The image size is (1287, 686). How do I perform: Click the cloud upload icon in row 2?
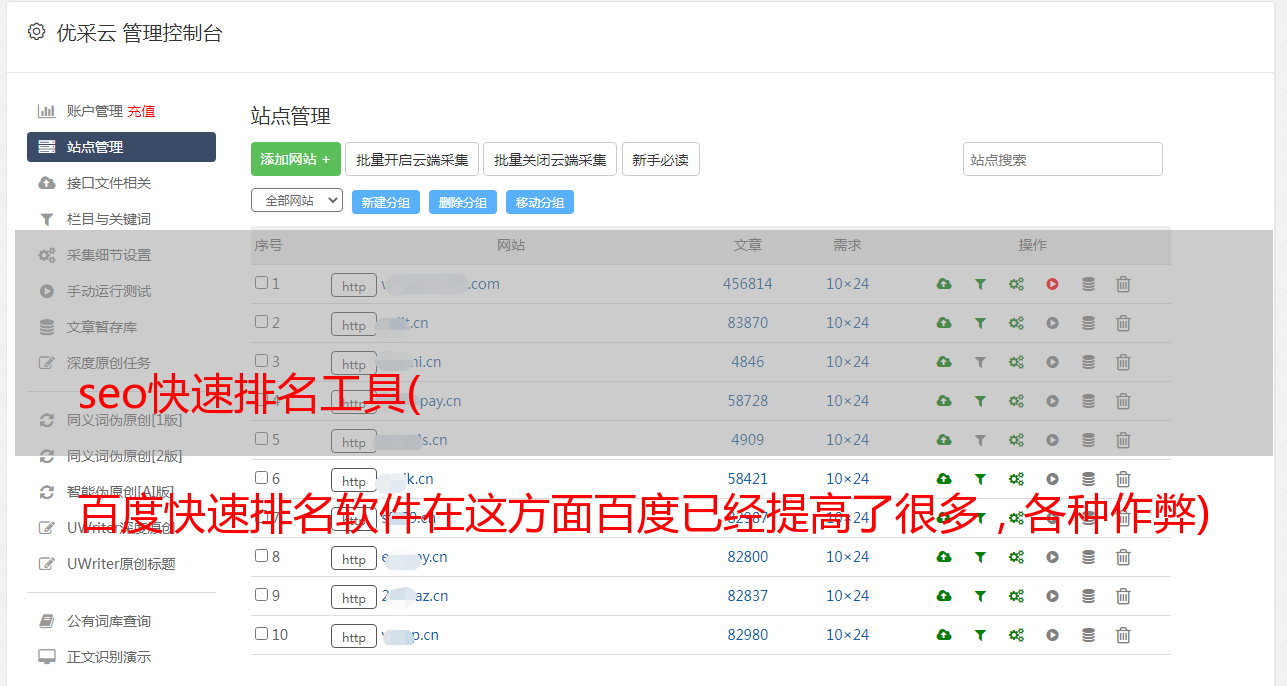[944, 323]
